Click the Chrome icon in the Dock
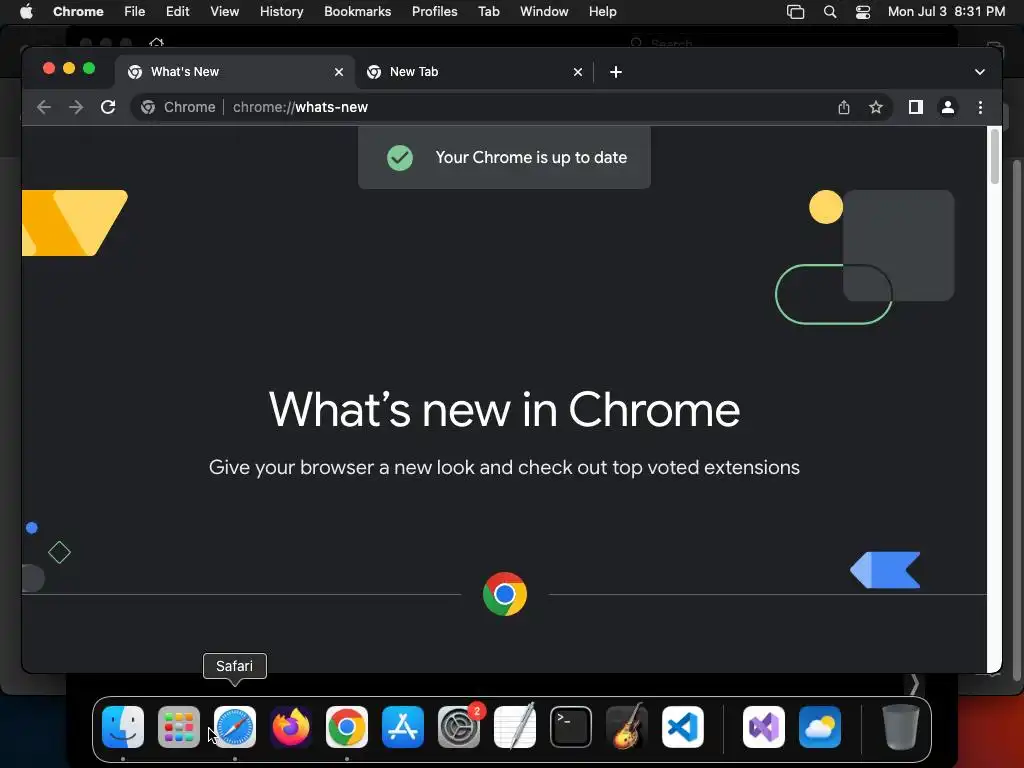The image size is (1024, 768). coord(347,727)
